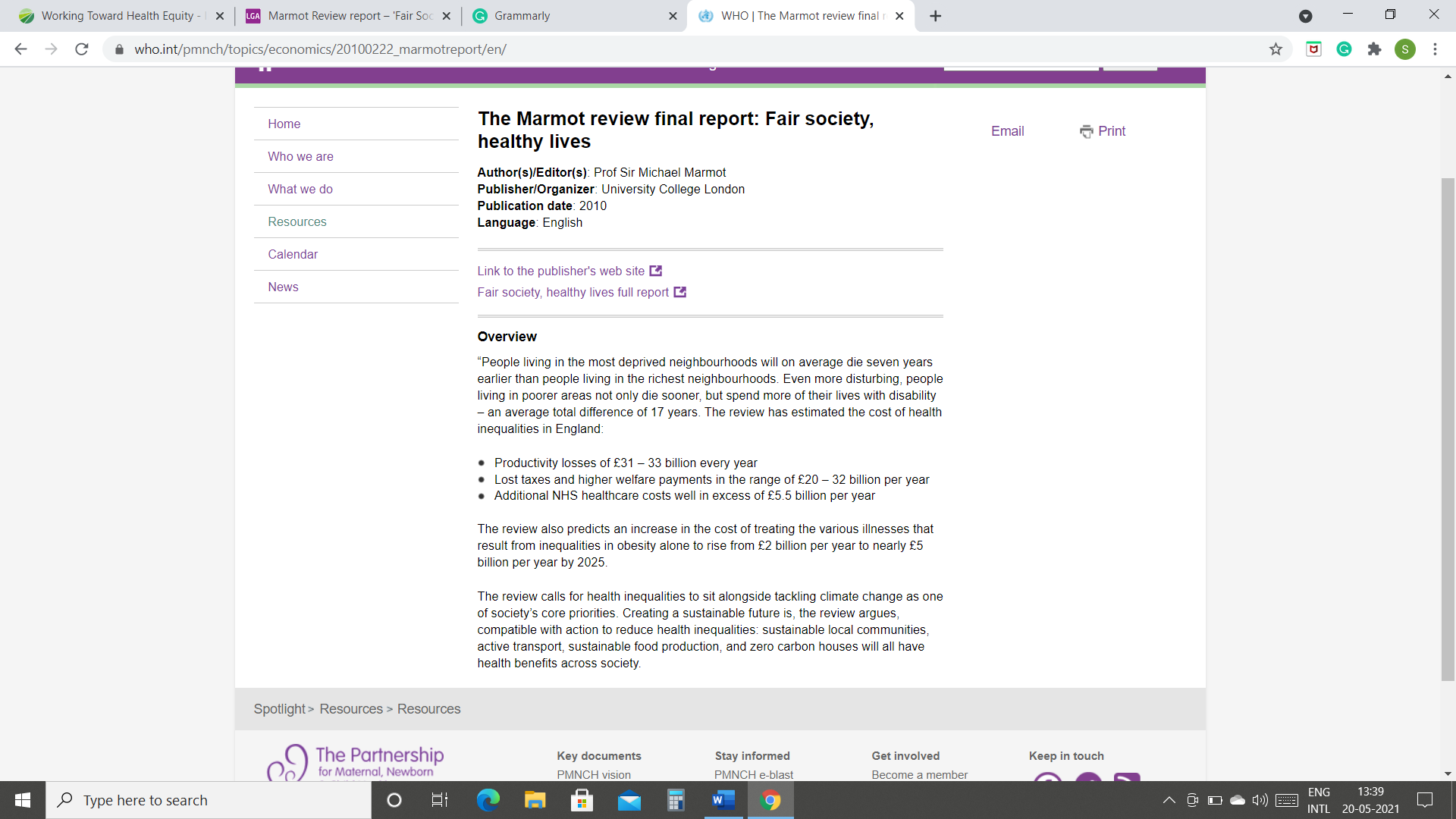Click the scrollbar up arrow

[x=1448, y=76]
